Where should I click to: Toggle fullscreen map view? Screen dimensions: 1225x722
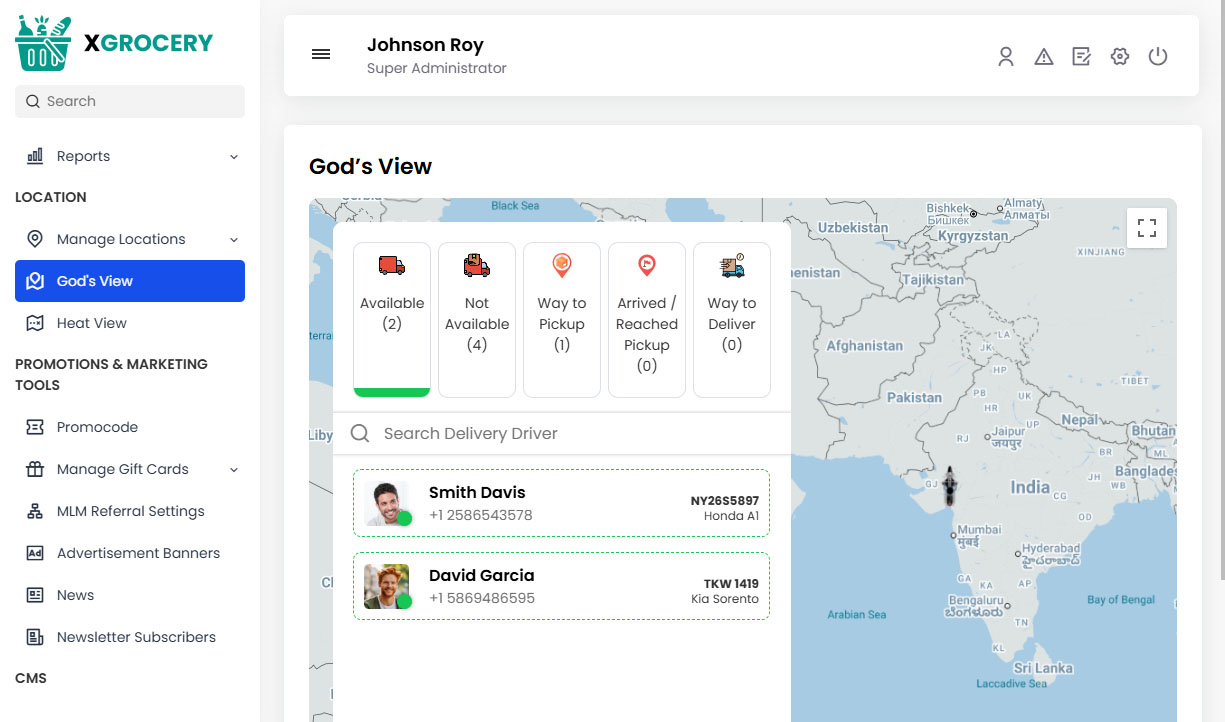click(1147, 227)
